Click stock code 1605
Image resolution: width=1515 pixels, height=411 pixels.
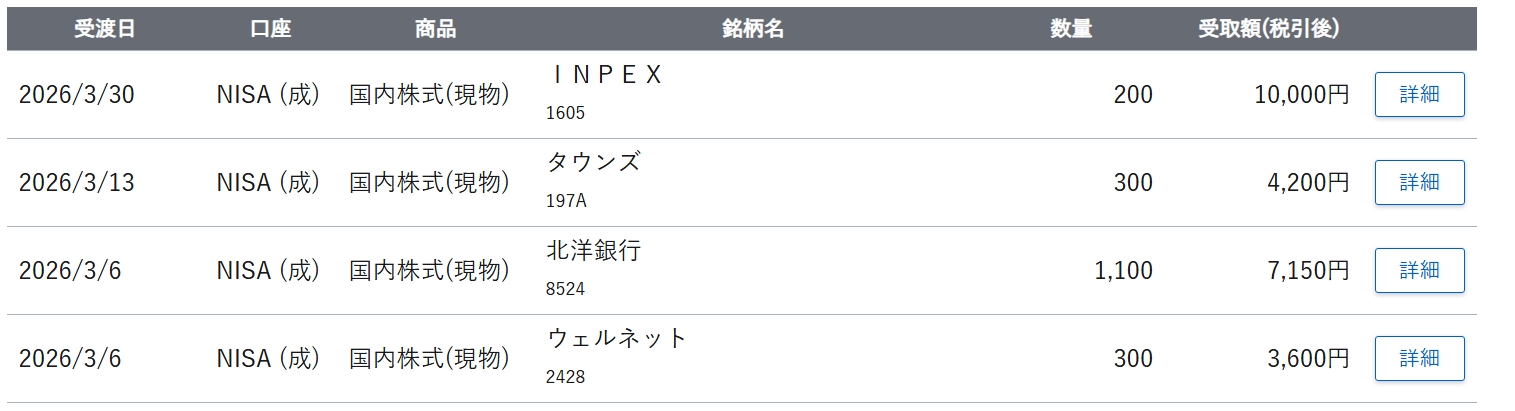[x=565, y=113]
